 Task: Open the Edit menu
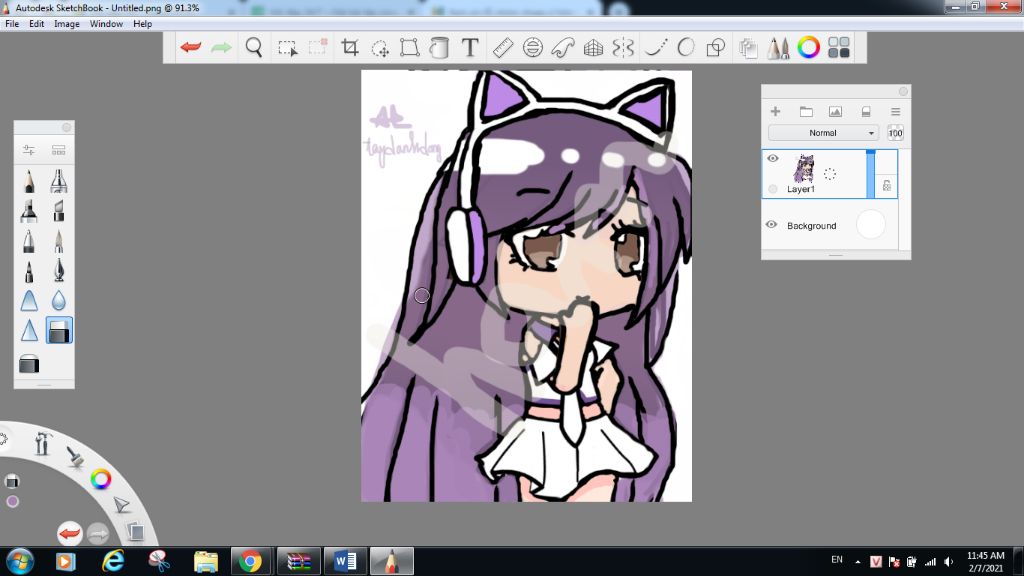coord(37,24)
